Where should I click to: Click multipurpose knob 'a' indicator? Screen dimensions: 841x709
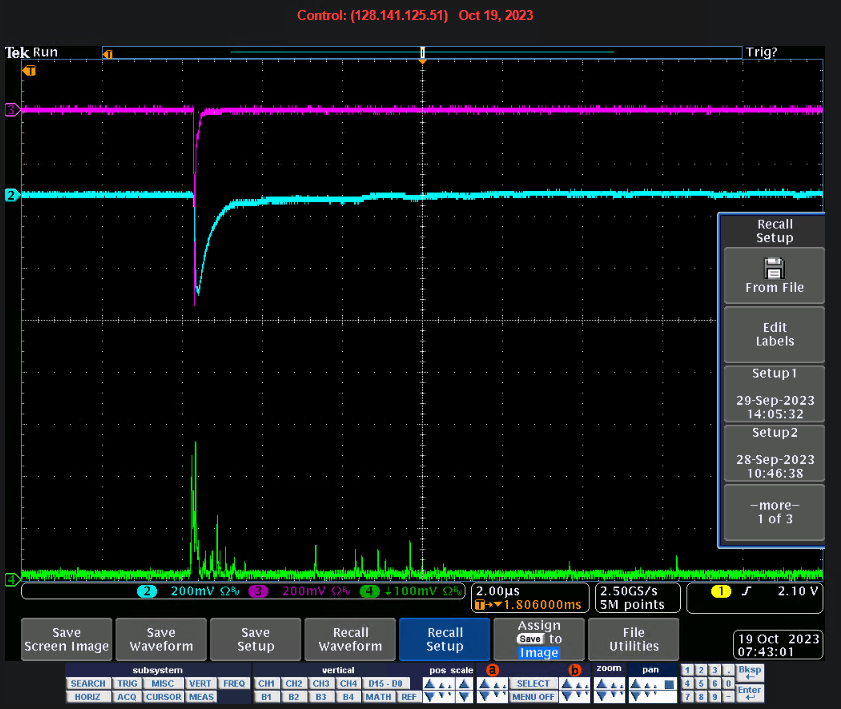[491, 669]
